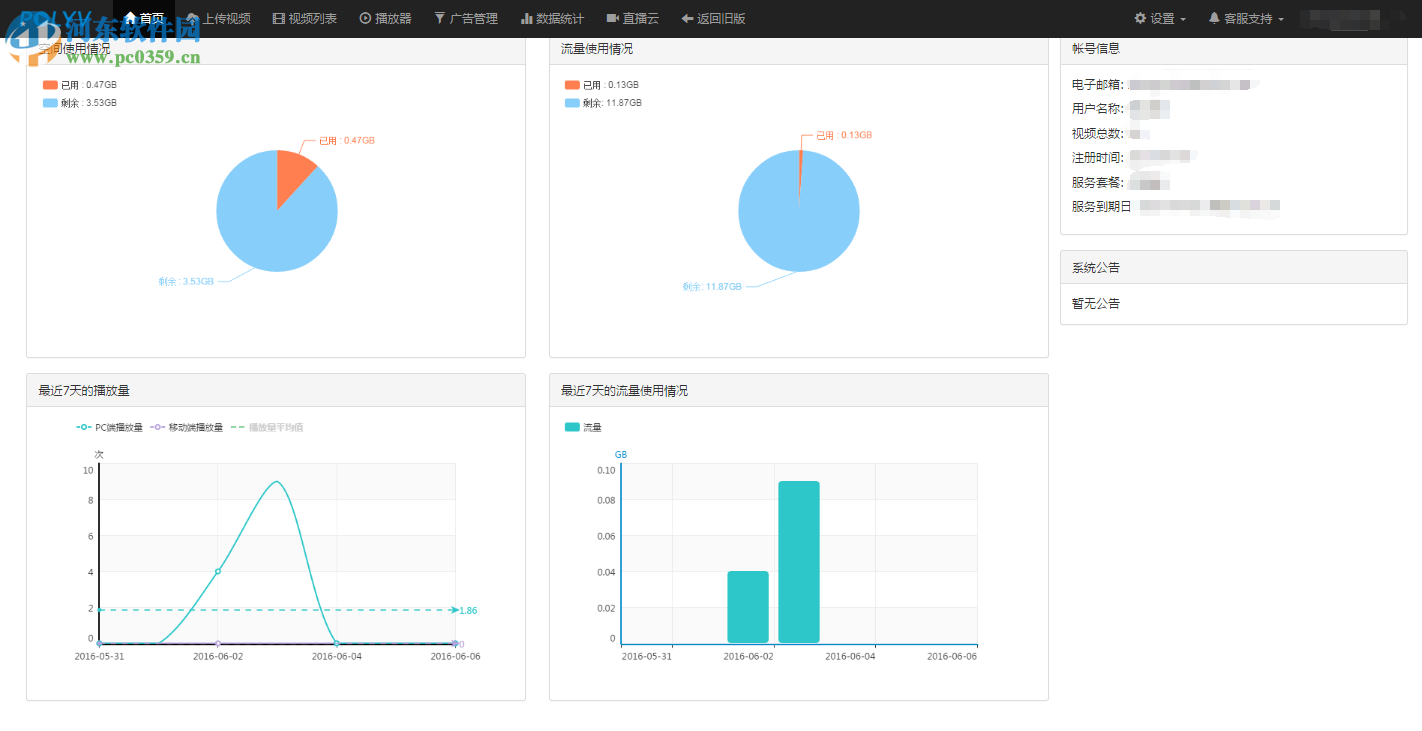Click the filter icon beside 广告管理
This screenshot has width=1422, height=731.
click(439, 18)
